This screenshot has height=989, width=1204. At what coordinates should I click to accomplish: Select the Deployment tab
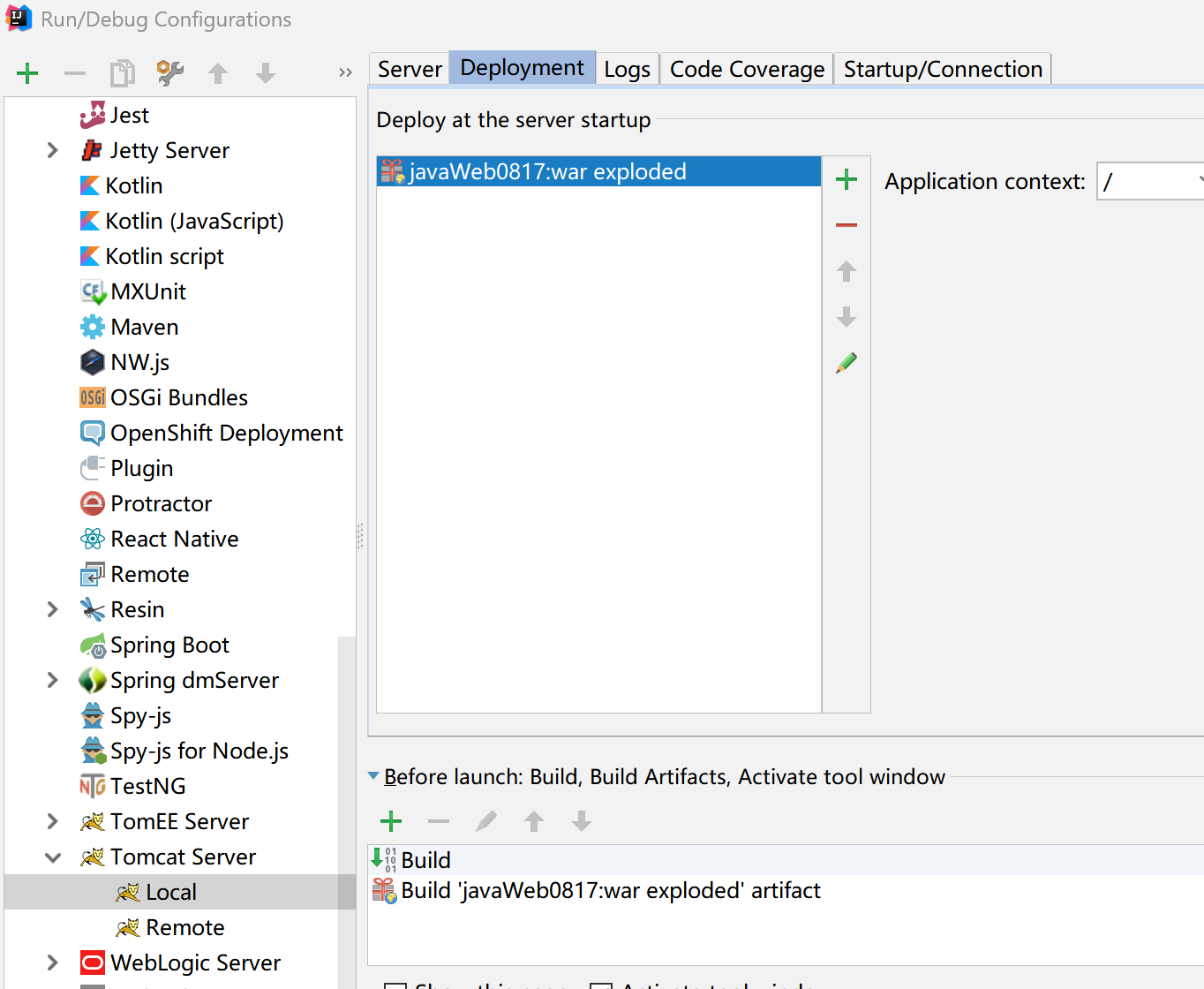point(522,68)
